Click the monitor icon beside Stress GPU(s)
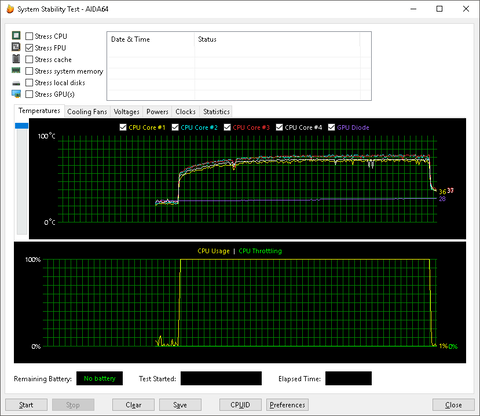Image resolution: width=480 pixels, height=416 pixels. 16,94
